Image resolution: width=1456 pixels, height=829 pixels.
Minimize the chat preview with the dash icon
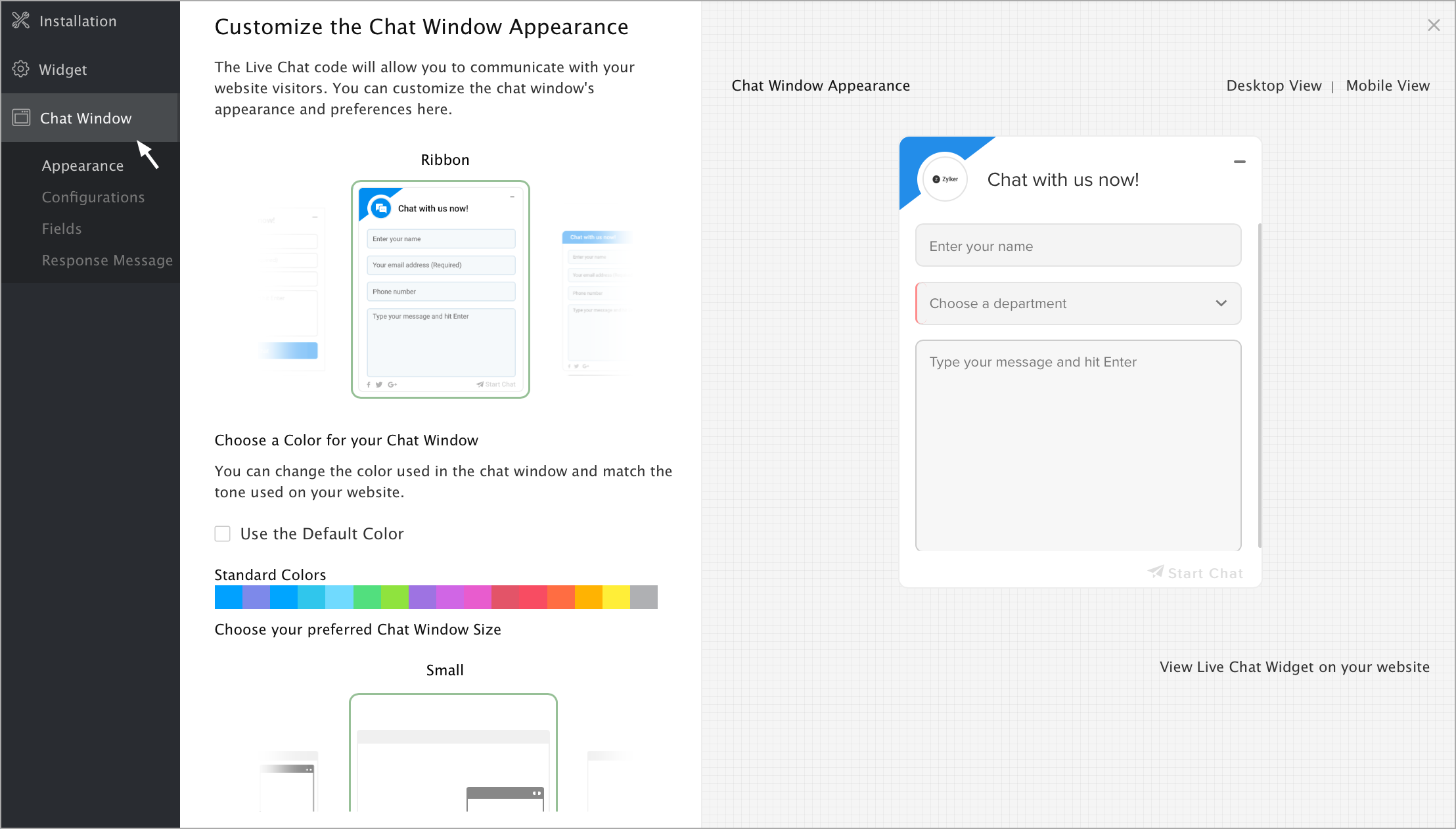pos(1239,162)
